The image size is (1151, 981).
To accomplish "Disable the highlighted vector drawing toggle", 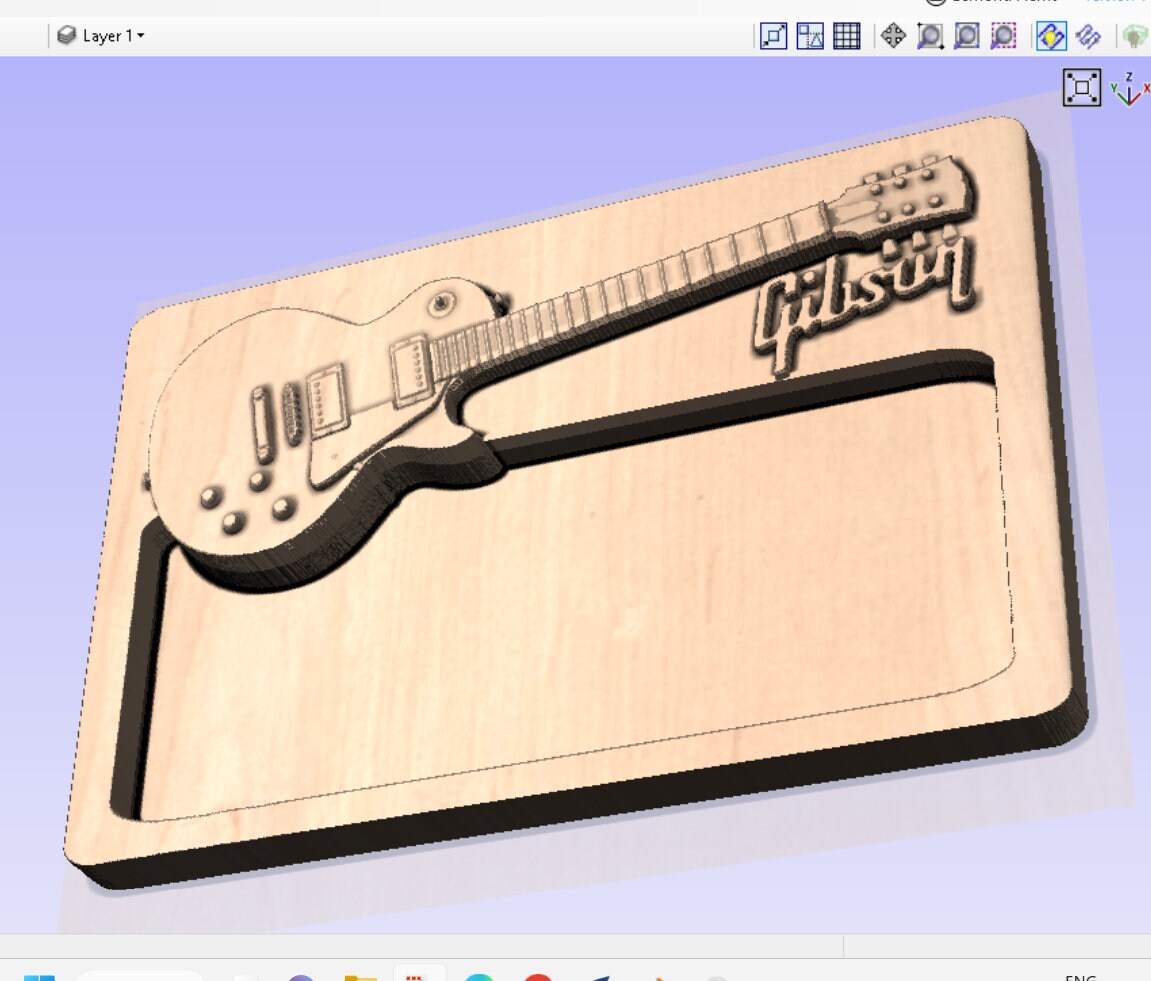I will [1049, 36].
